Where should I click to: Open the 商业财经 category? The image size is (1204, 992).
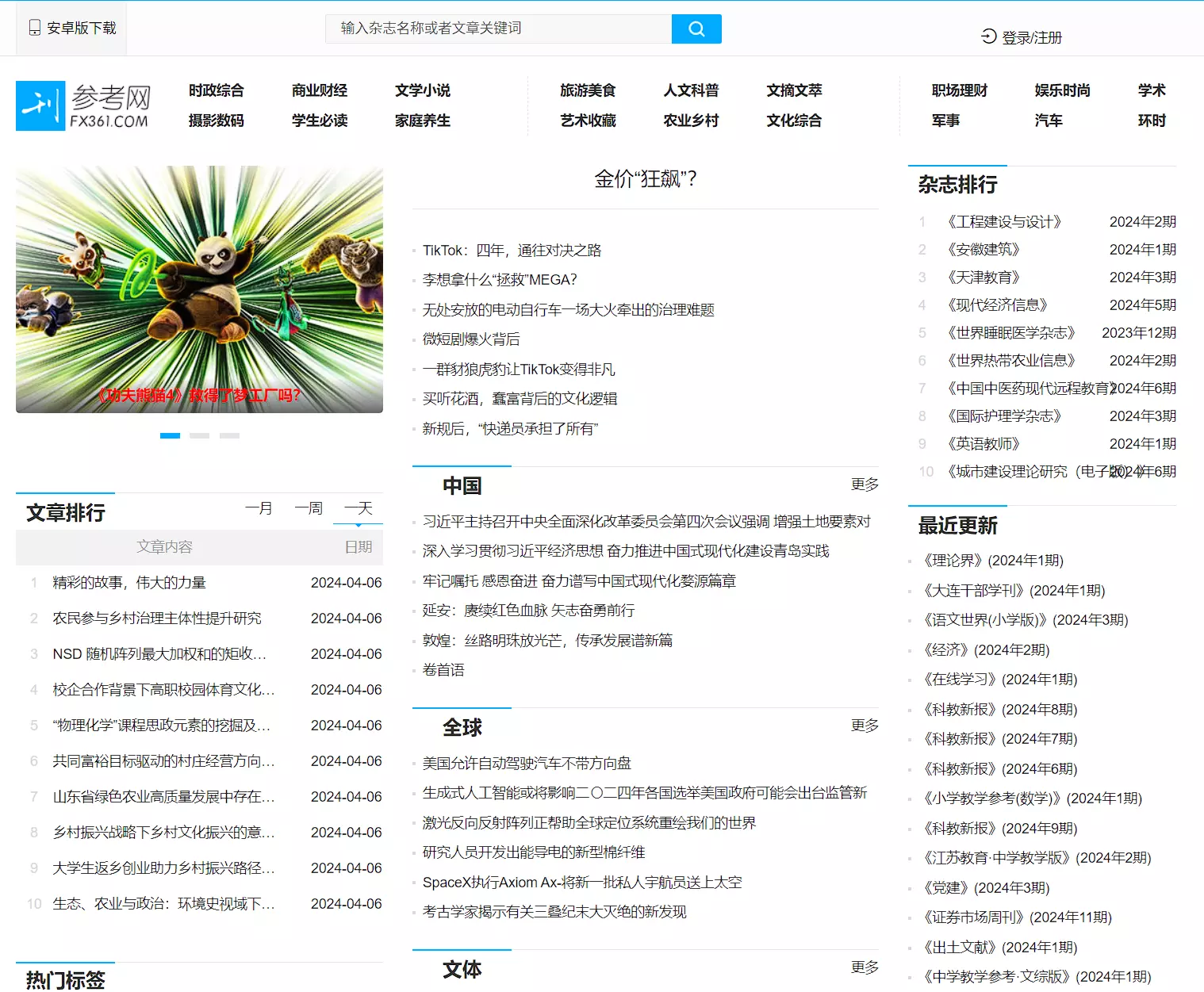320,90
